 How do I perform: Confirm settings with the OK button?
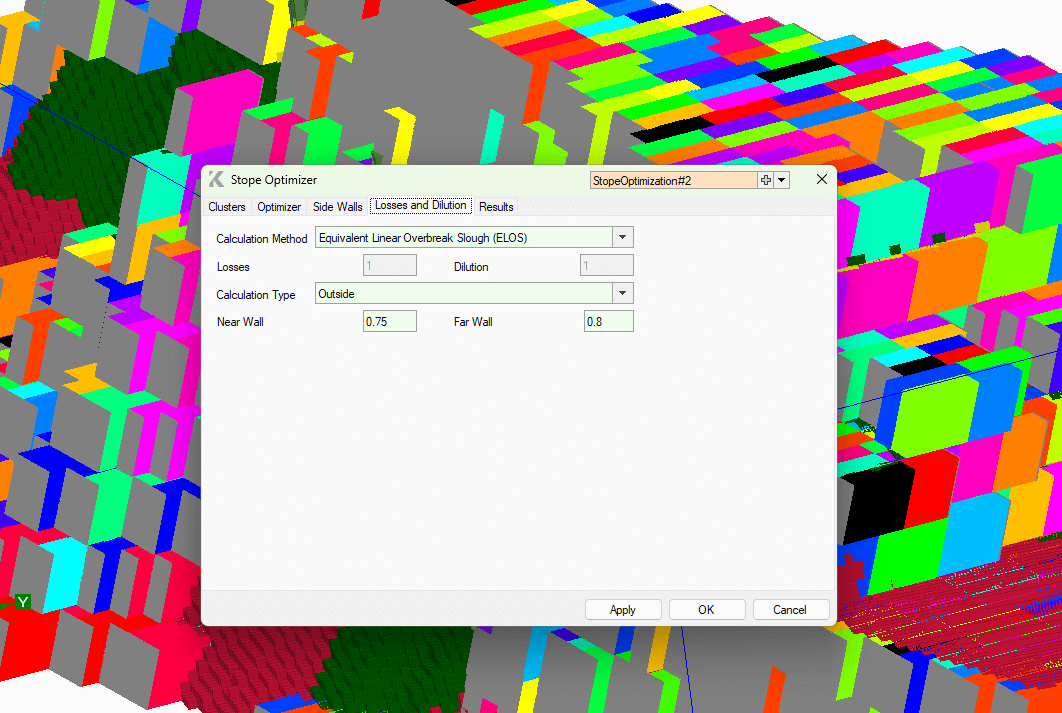707,609
